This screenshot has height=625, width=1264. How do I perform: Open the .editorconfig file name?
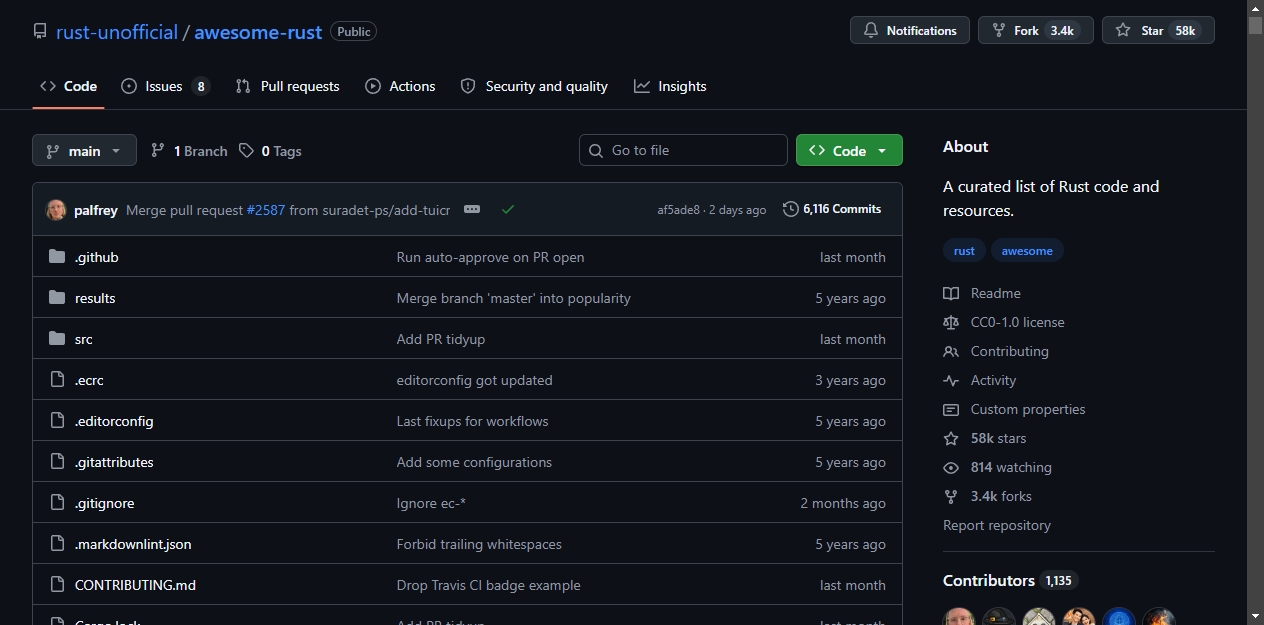(x=114, y=421)
